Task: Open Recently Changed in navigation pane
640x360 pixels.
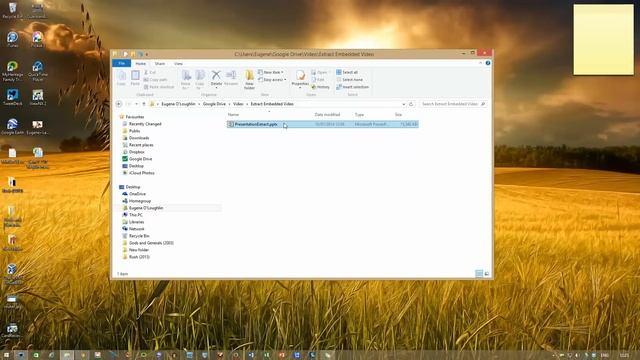Action: tap(145, 124)
